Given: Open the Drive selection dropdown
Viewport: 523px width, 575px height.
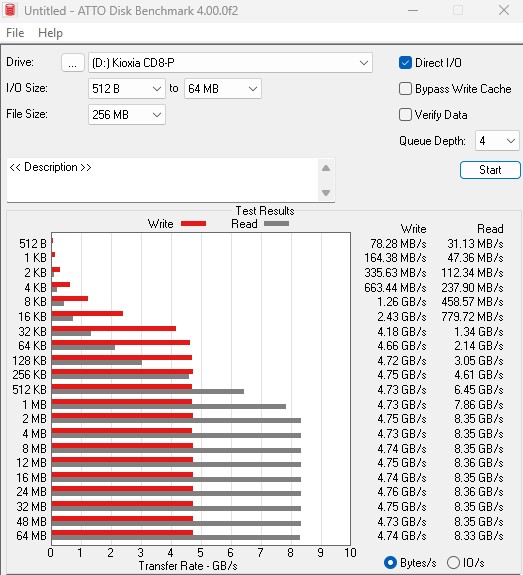Looking at the screenshot, I should click(230, 63).
